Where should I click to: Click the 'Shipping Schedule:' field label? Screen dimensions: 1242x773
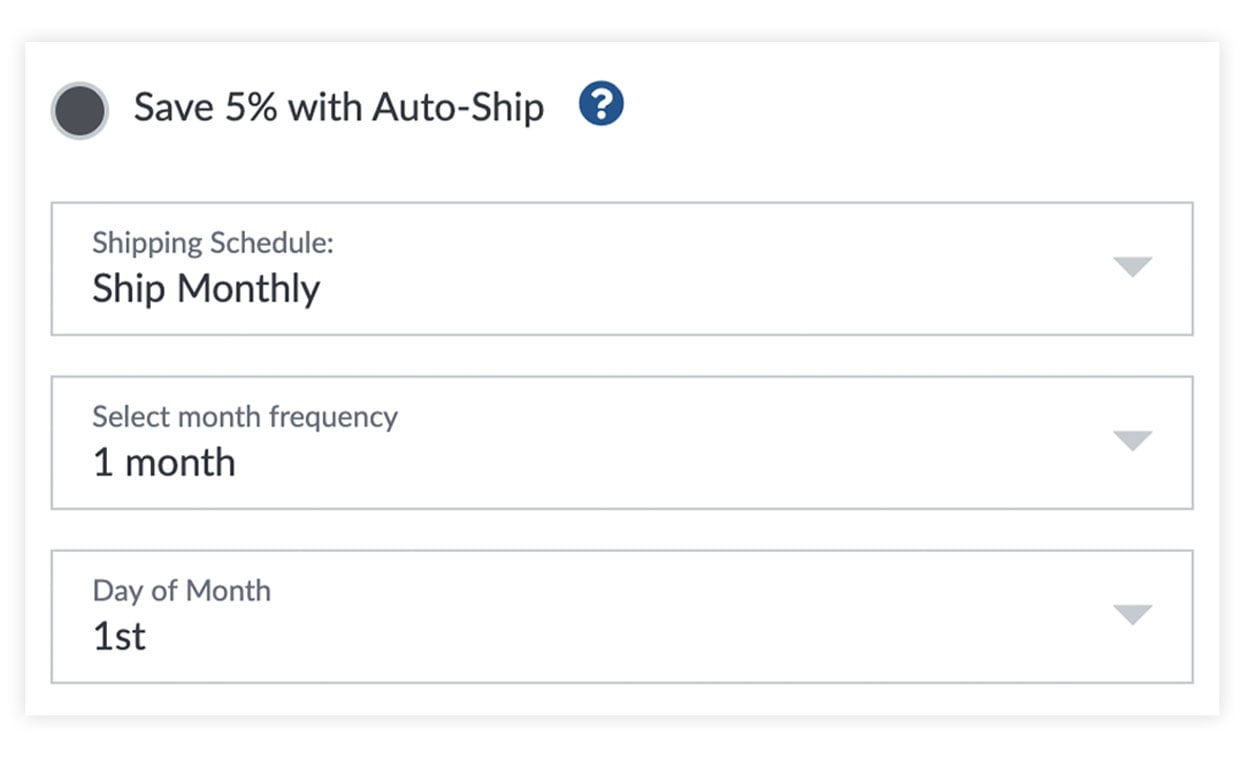(x=212, y=243)
